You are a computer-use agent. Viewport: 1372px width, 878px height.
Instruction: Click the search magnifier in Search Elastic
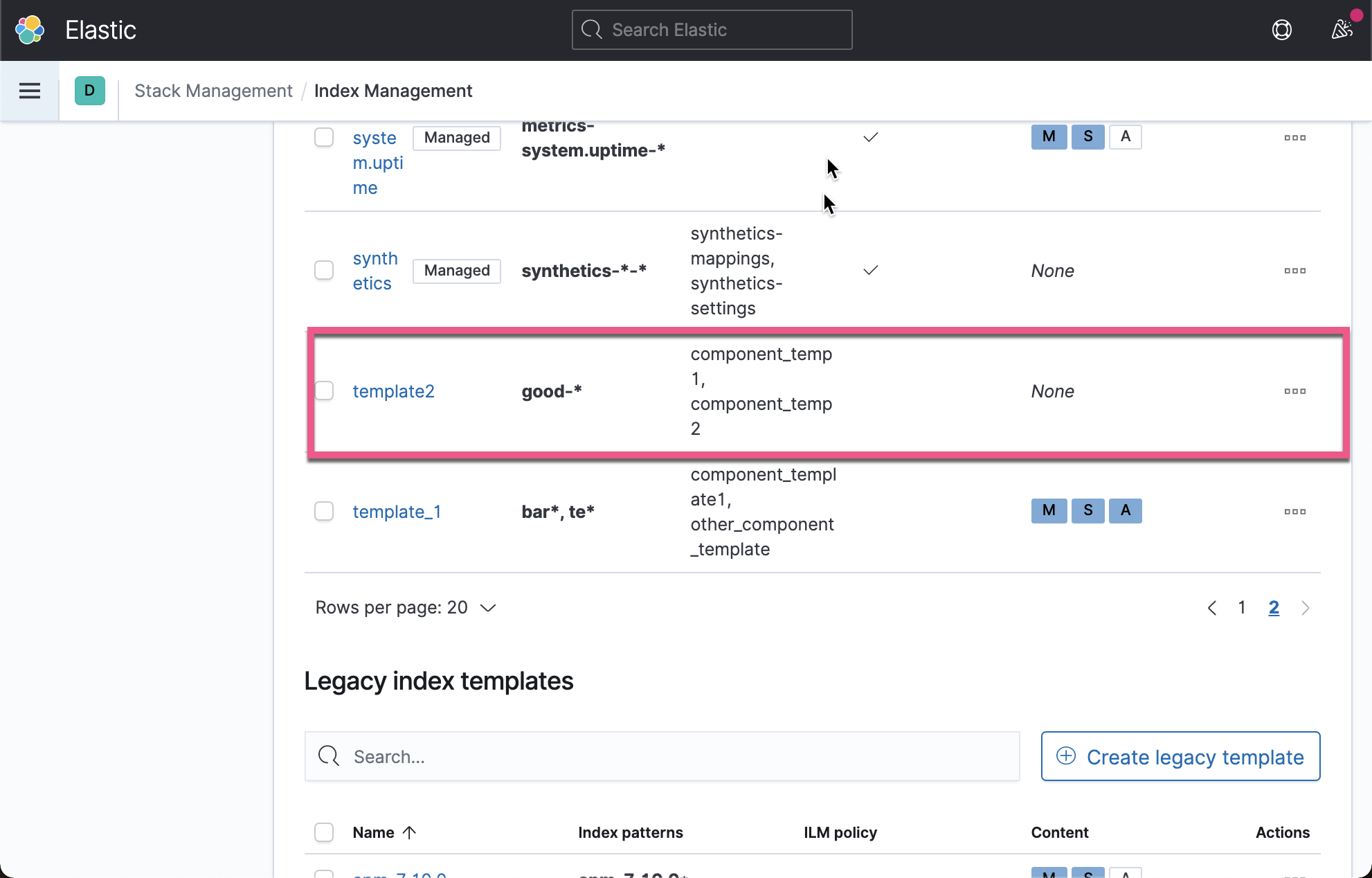591,29
